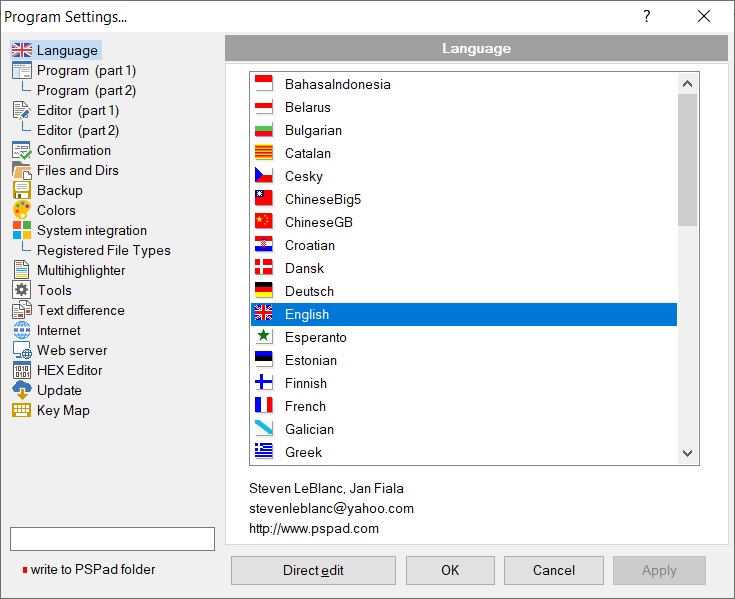The image size is (735, 599).
Task: Click the Danish flag beside Dansk
Action: [x=263, y=268]
